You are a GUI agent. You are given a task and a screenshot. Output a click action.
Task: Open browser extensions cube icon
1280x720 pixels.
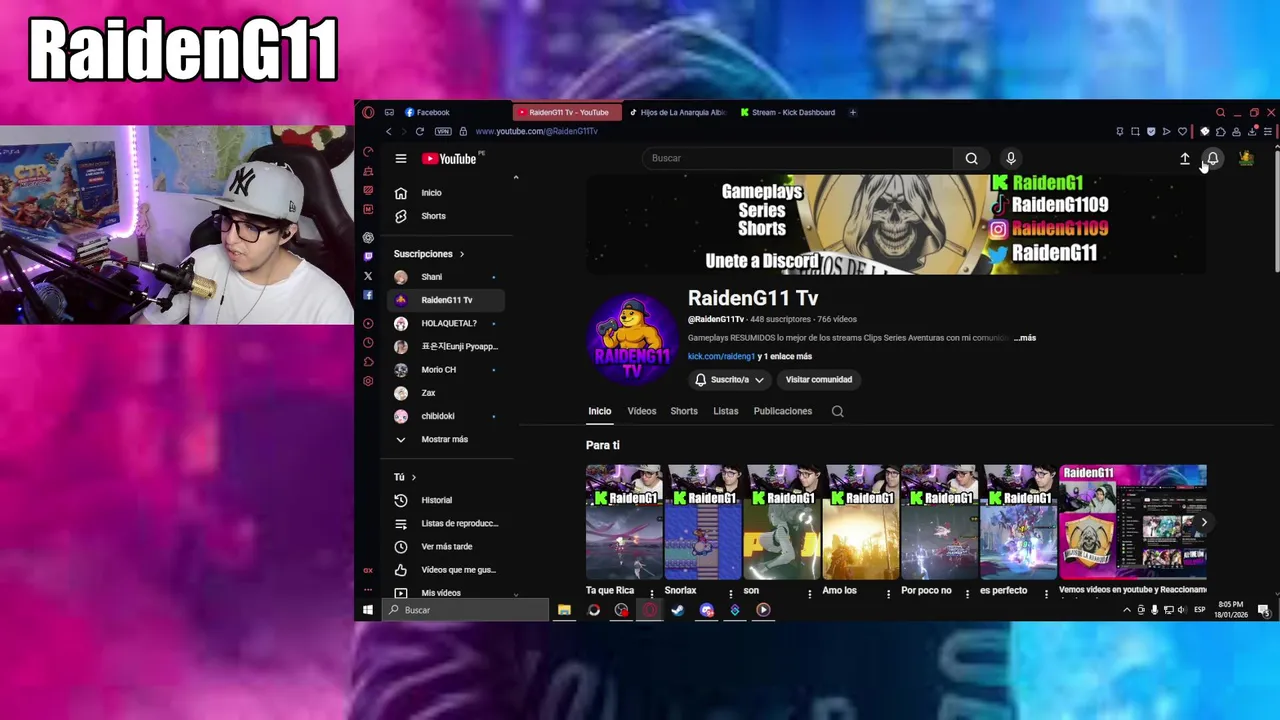coord(1220,131)
